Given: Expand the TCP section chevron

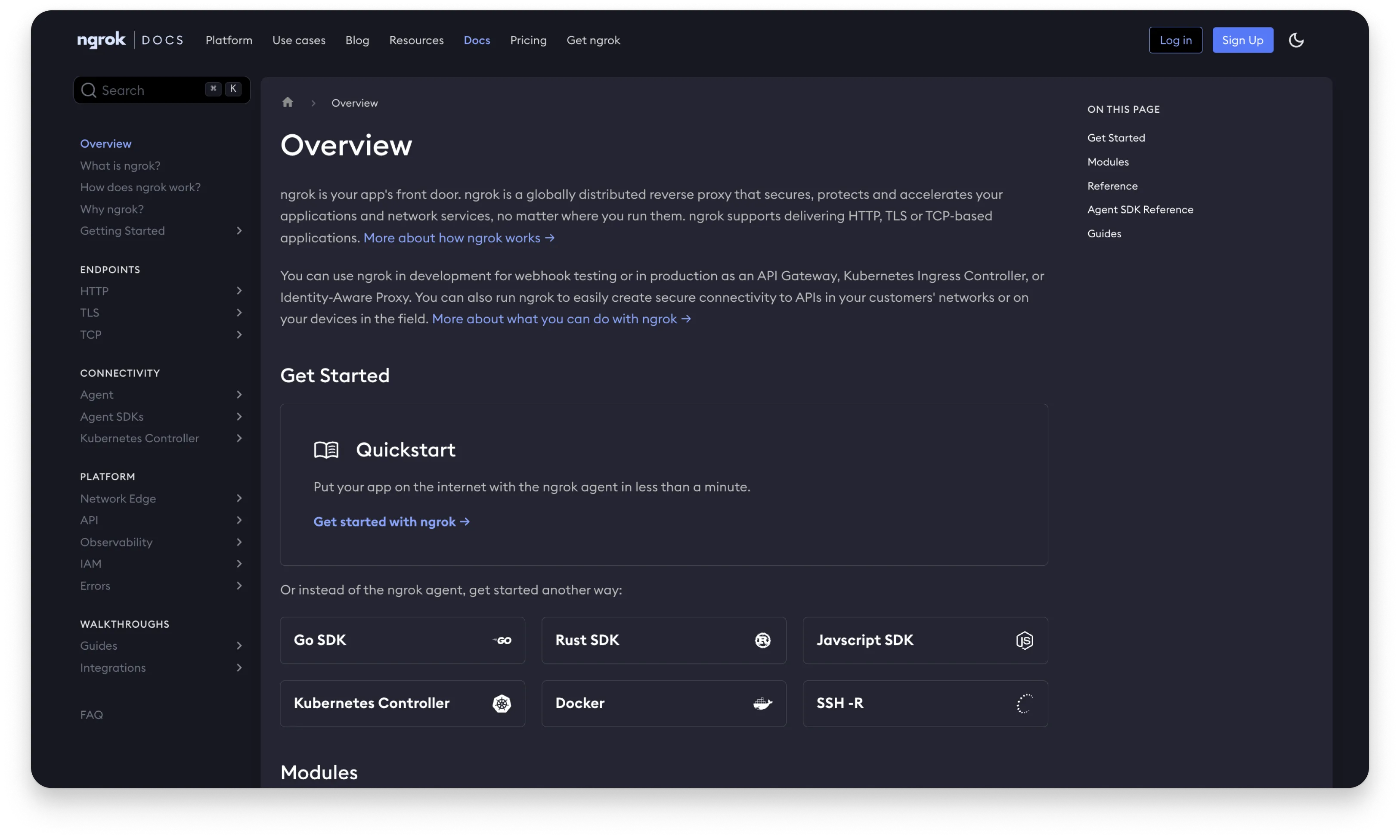Looking at the screenshot, I should pyautogui.click(x=239, y=335).
